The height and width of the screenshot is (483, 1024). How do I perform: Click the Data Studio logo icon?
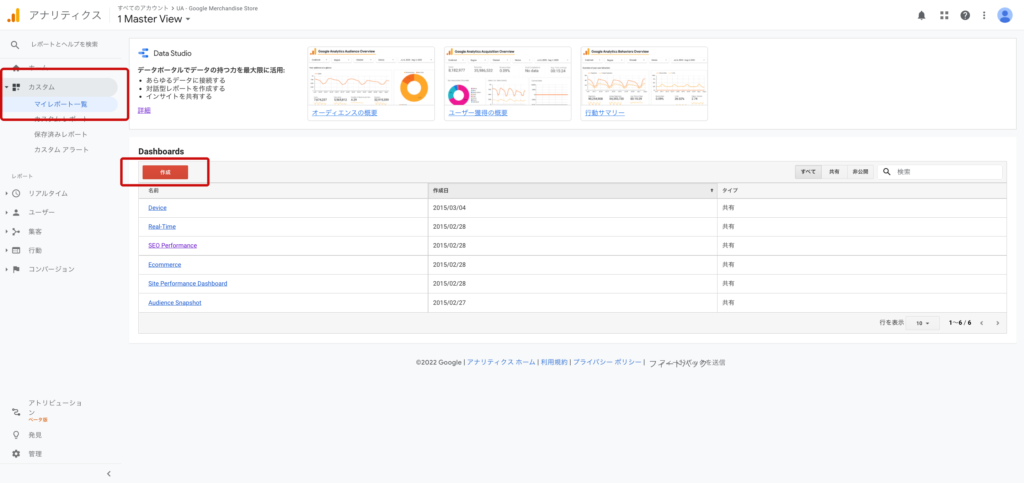(143, 53)
